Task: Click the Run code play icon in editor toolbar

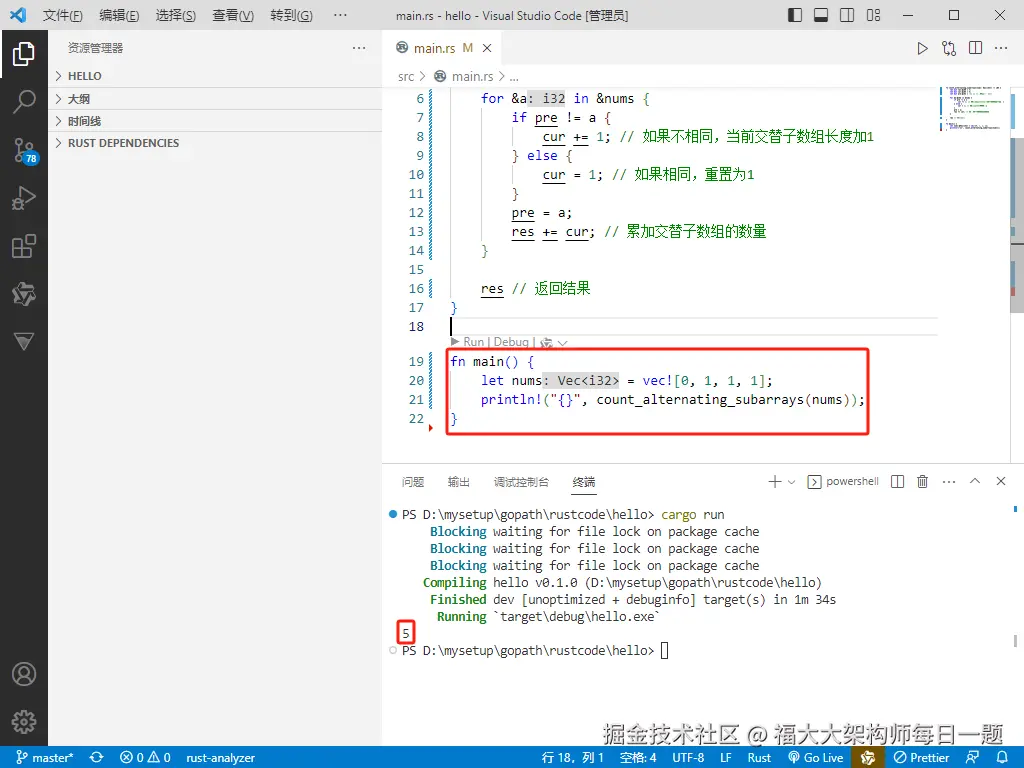Action: point(922,48)
